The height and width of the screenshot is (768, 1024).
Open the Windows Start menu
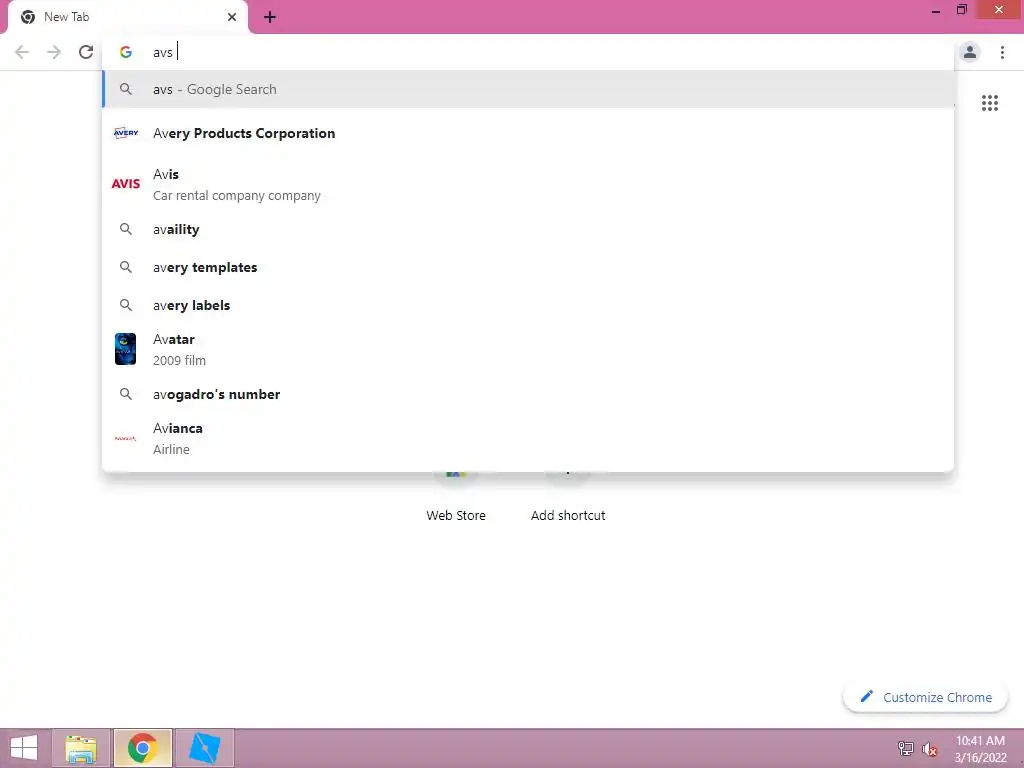(24, 748)
